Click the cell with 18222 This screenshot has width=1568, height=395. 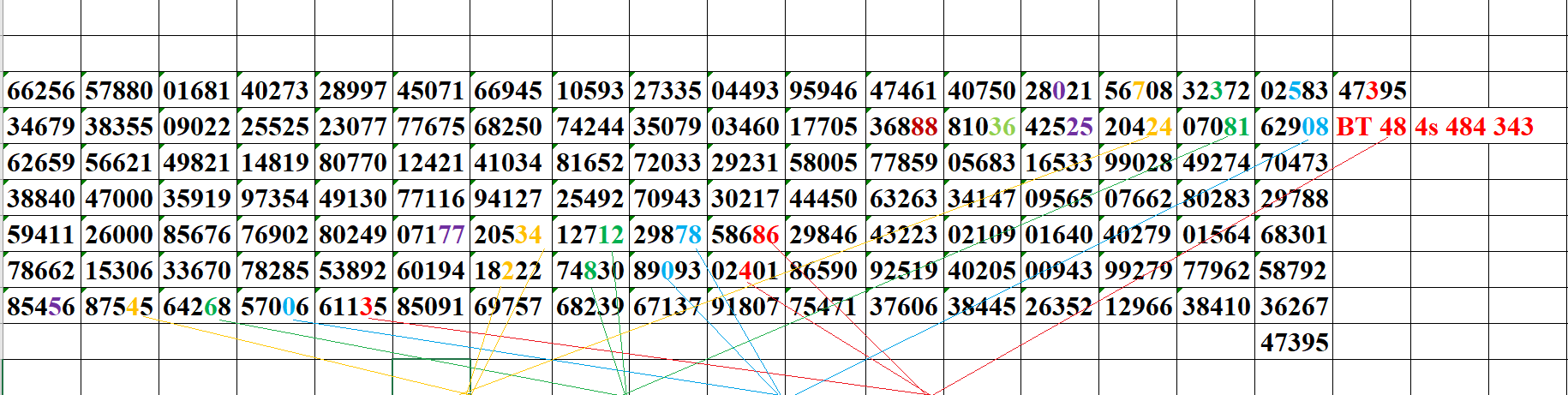tap(509, 271)
